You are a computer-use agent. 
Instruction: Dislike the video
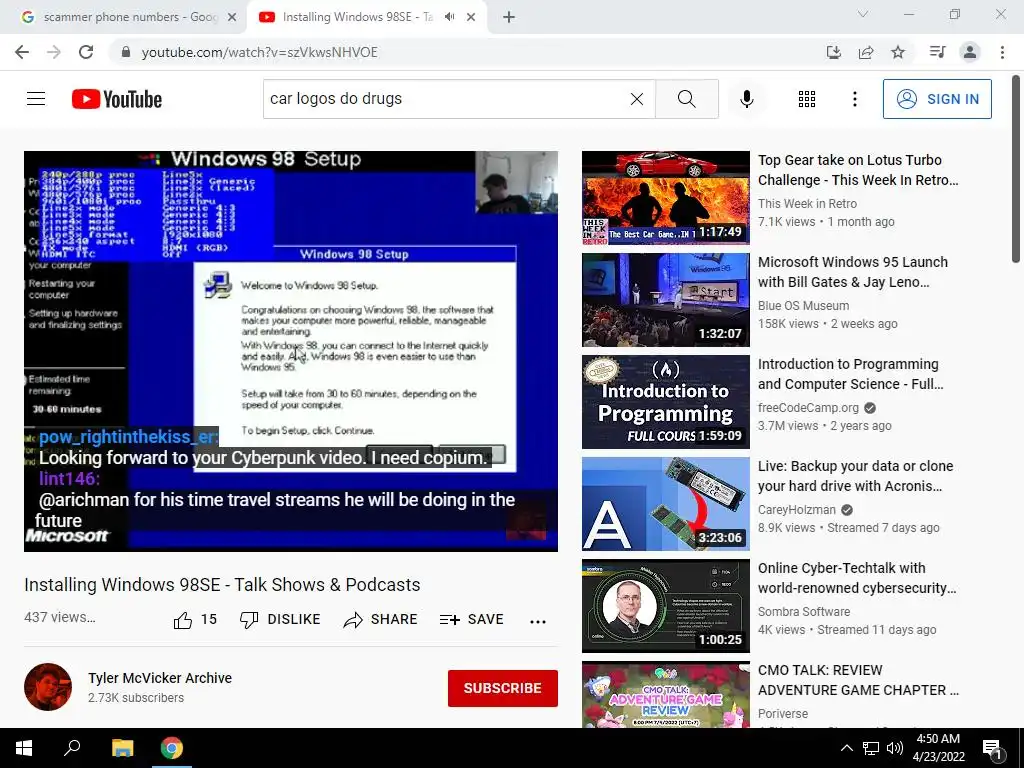click(x=280, y=619)
